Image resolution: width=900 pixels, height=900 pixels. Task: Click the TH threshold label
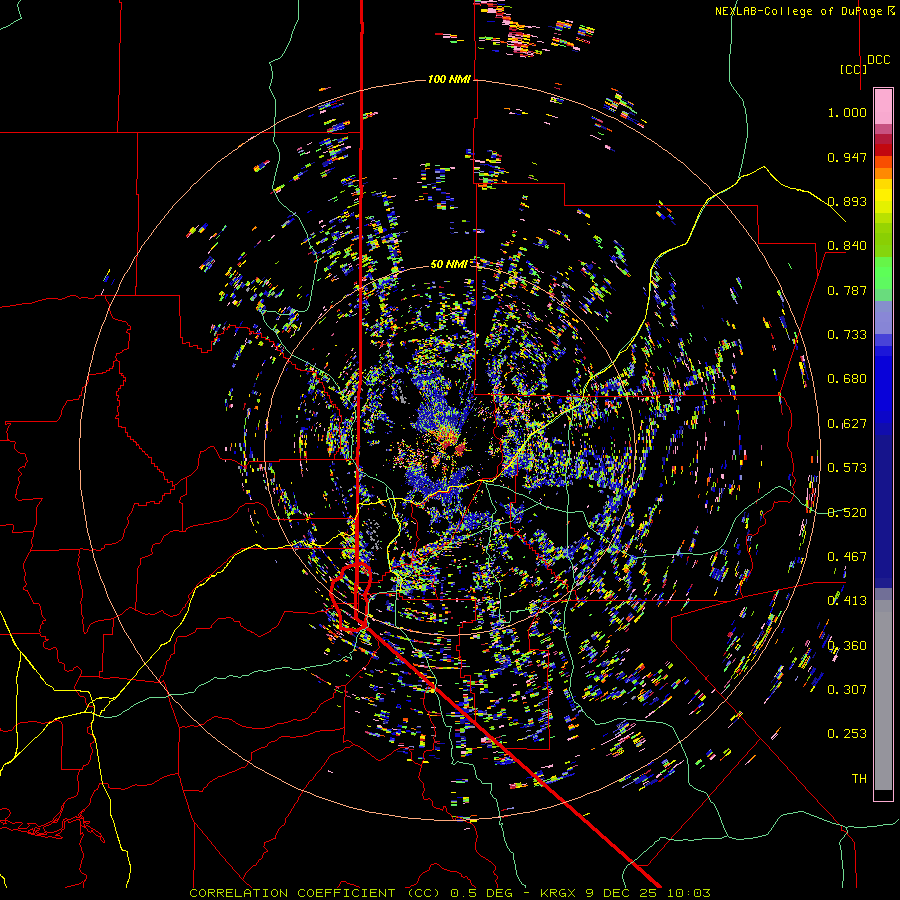click(859, 779)
